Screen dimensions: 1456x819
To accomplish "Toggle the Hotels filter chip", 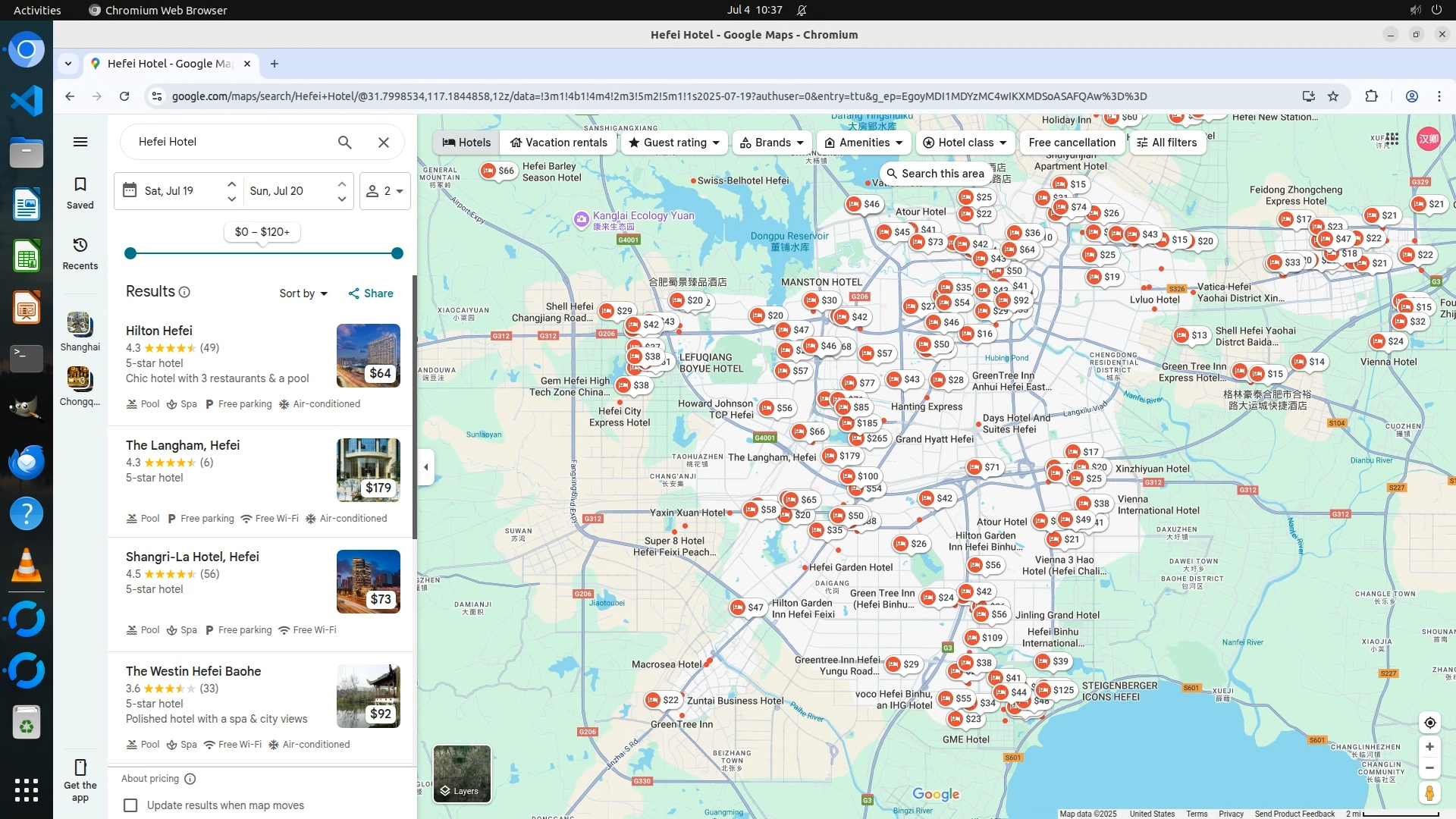I will click(466, 143).
